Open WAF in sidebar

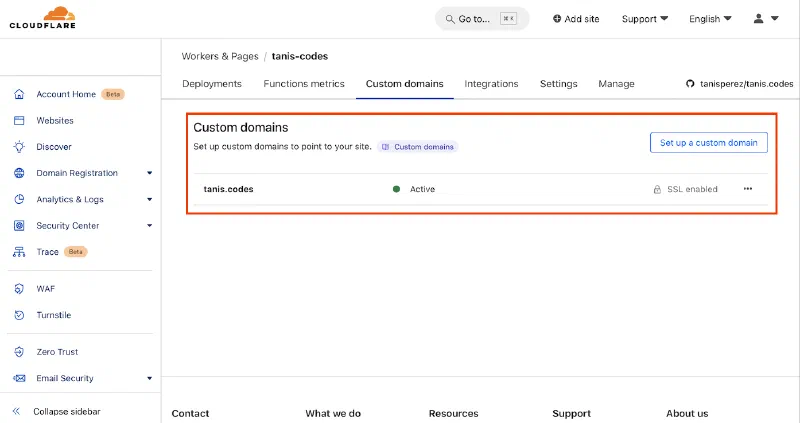pyautogui.click(x=45, y=289)
